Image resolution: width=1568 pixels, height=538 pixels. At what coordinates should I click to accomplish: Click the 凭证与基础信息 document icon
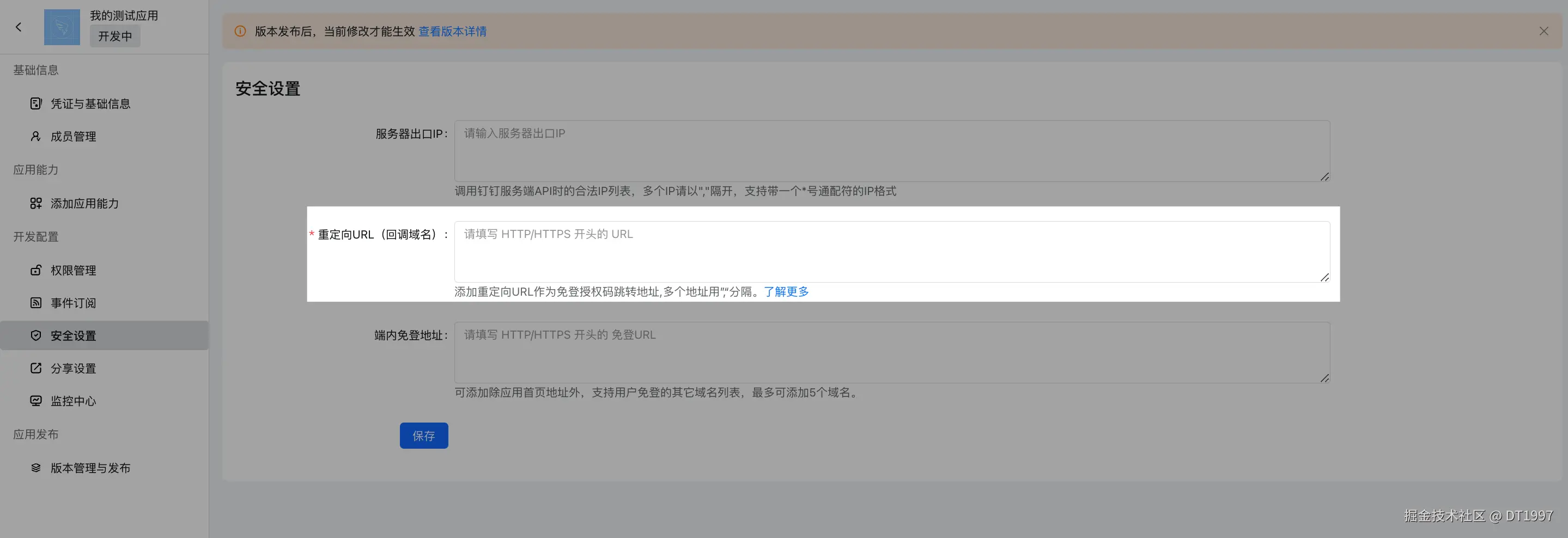click(36, 103)
